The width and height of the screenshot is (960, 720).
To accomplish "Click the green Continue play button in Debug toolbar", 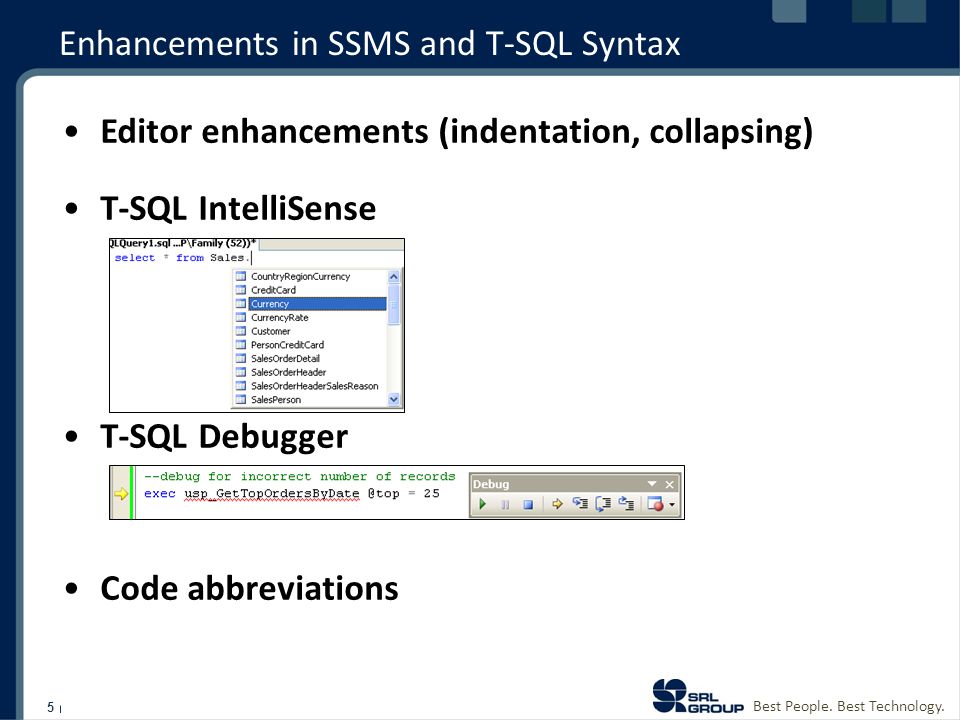I will click(x=482, y=504).
